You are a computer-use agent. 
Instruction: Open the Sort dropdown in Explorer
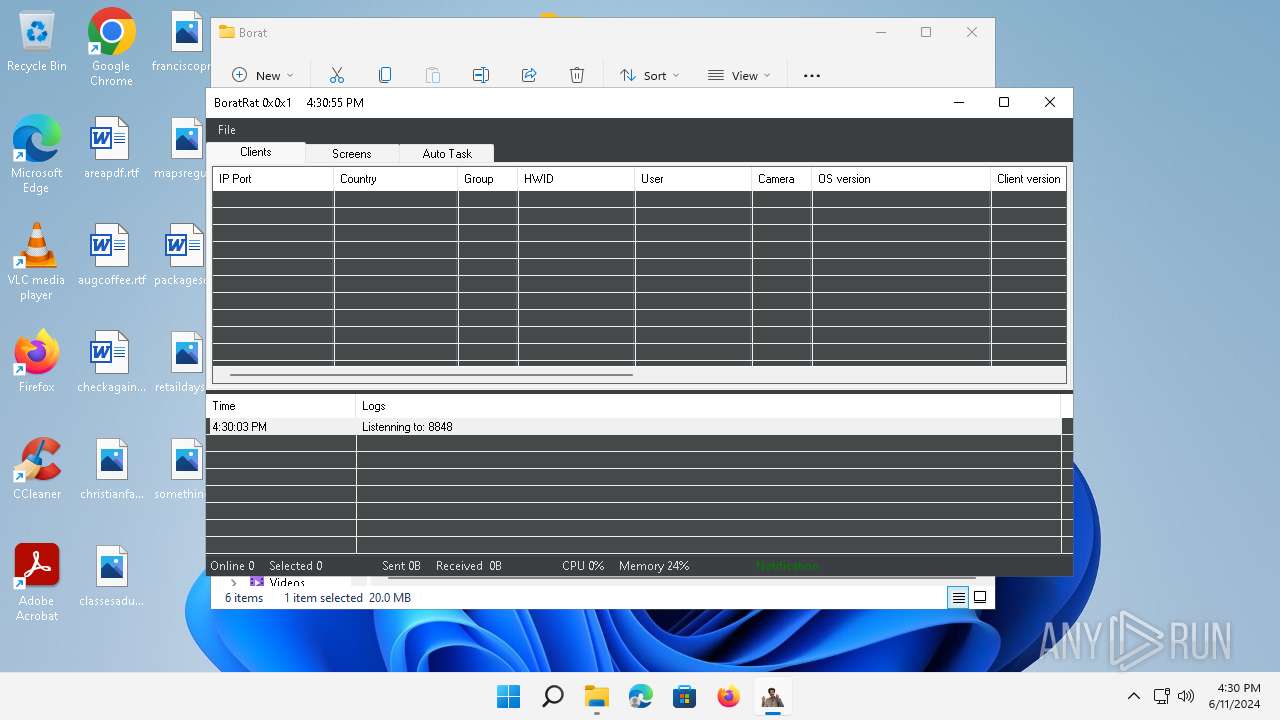point(649,75)
